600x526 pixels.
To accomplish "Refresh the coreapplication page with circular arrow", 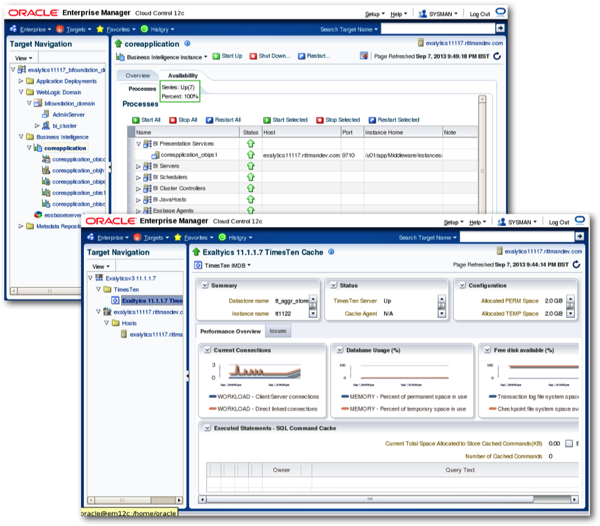I will 497,56.
